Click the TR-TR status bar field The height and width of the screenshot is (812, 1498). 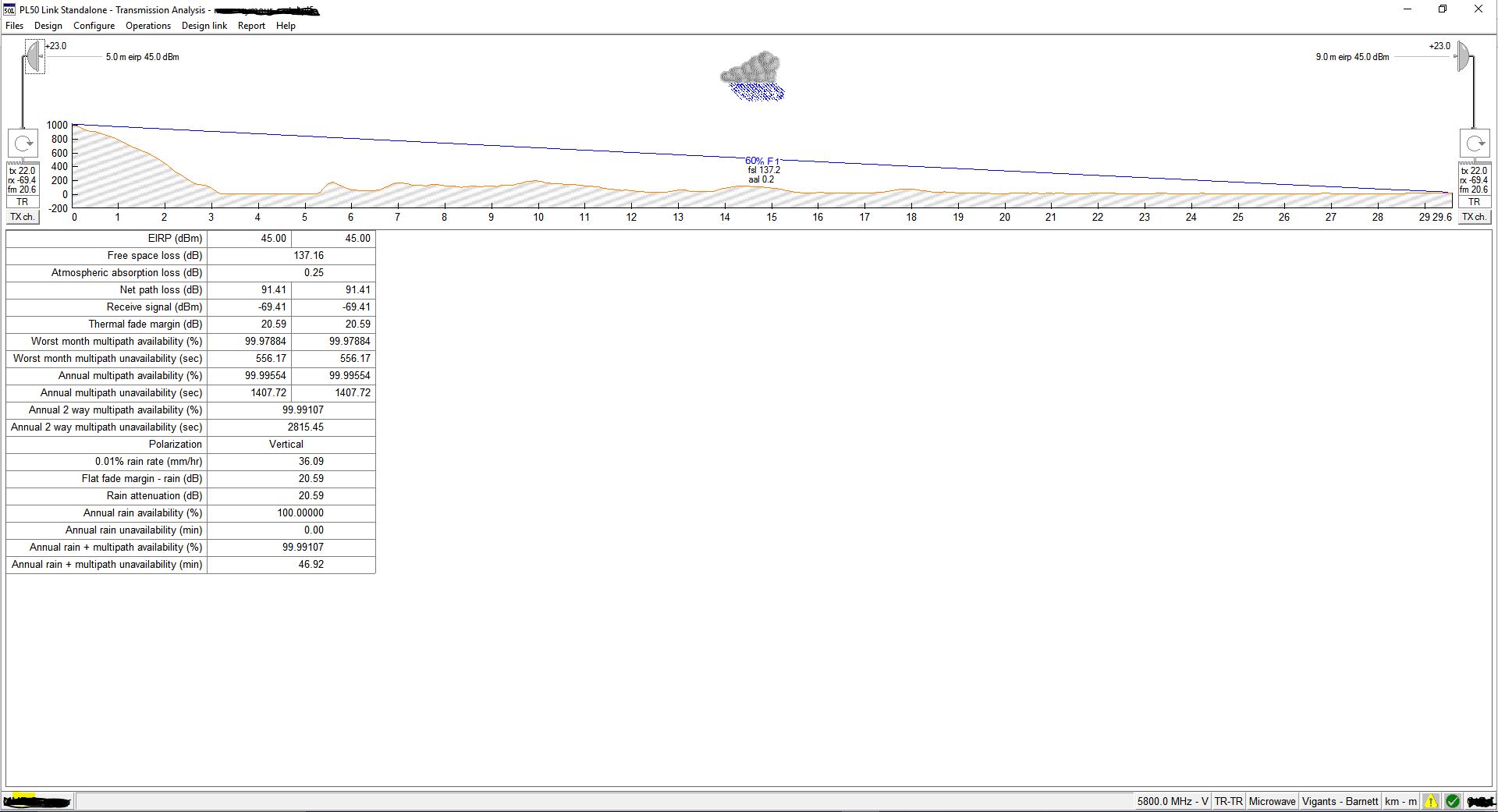(1229, 801)
